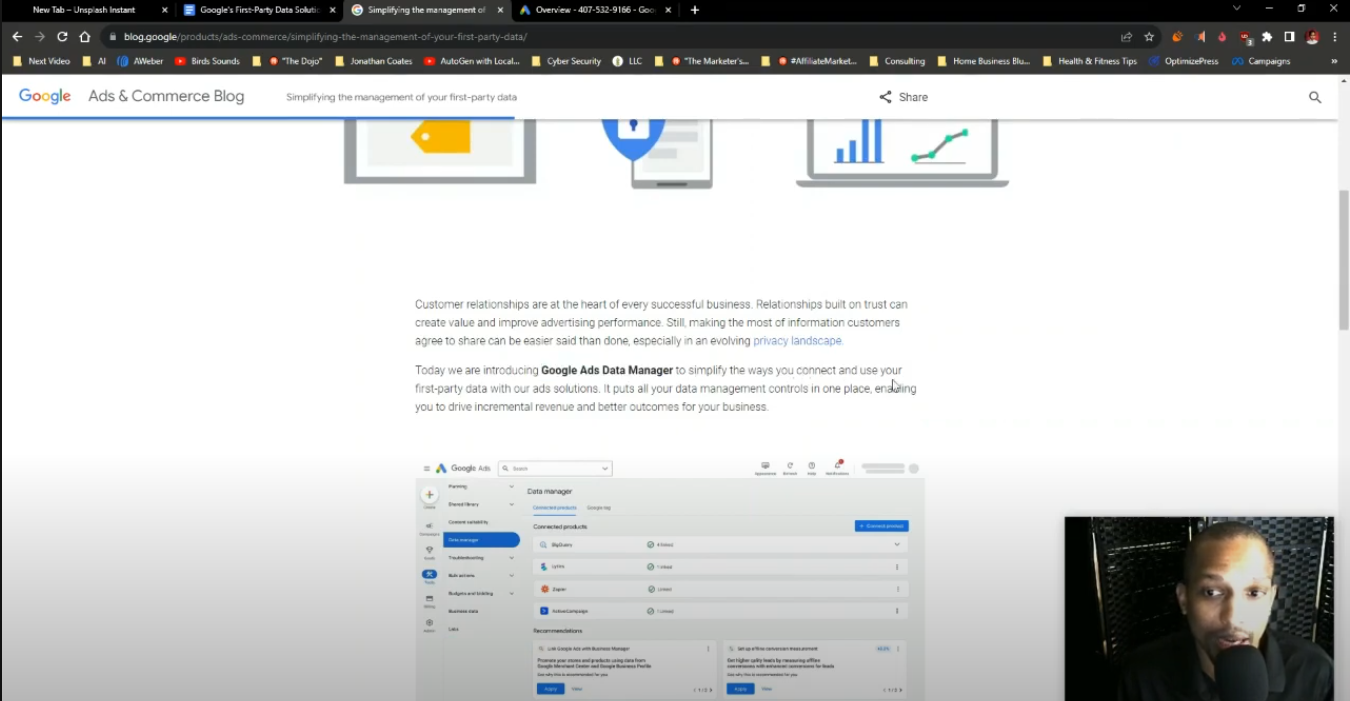The height and width of the screenshot is (701, 1350).
Task: Click the Chrome profile avatar
Action: (1311, 36)
